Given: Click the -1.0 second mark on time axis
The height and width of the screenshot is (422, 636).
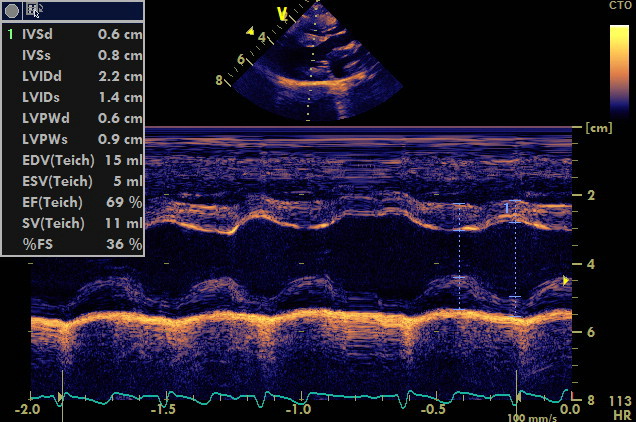Looking at the screenshot, I should (299, 410).
